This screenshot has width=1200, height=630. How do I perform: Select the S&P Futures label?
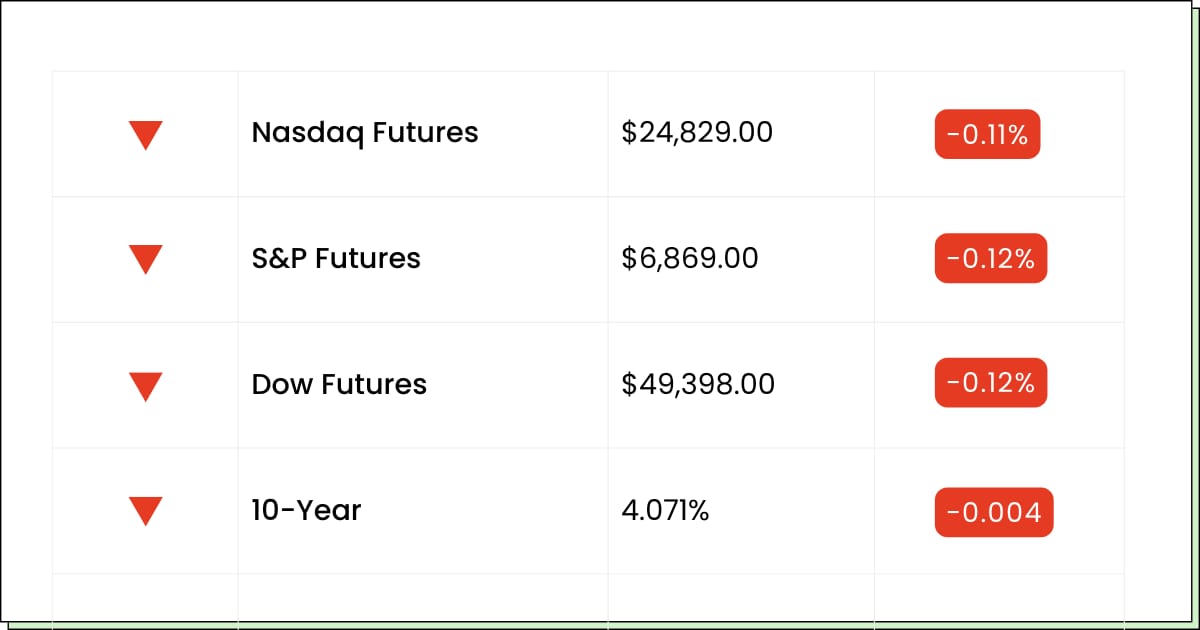pos(336,258)
